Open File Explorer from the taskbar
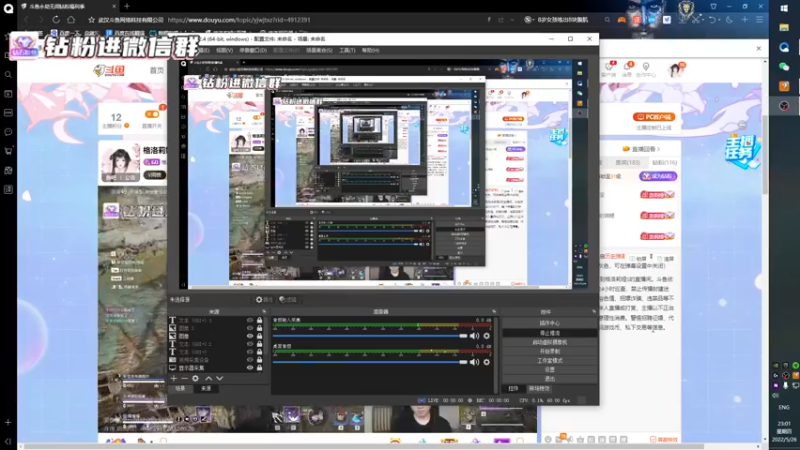Screen dimensions: 800x450 pyautogui.click(x=784, y=28)
